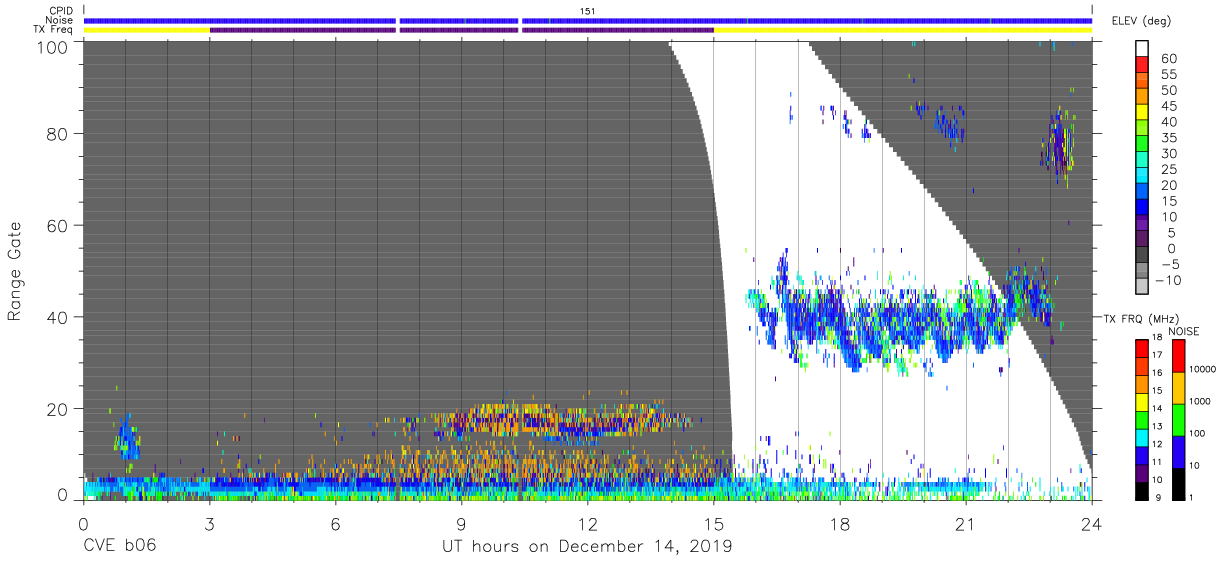
Task: Click the cyan segment of TX FRQ color bar
Action: [x=1142, y=436]
